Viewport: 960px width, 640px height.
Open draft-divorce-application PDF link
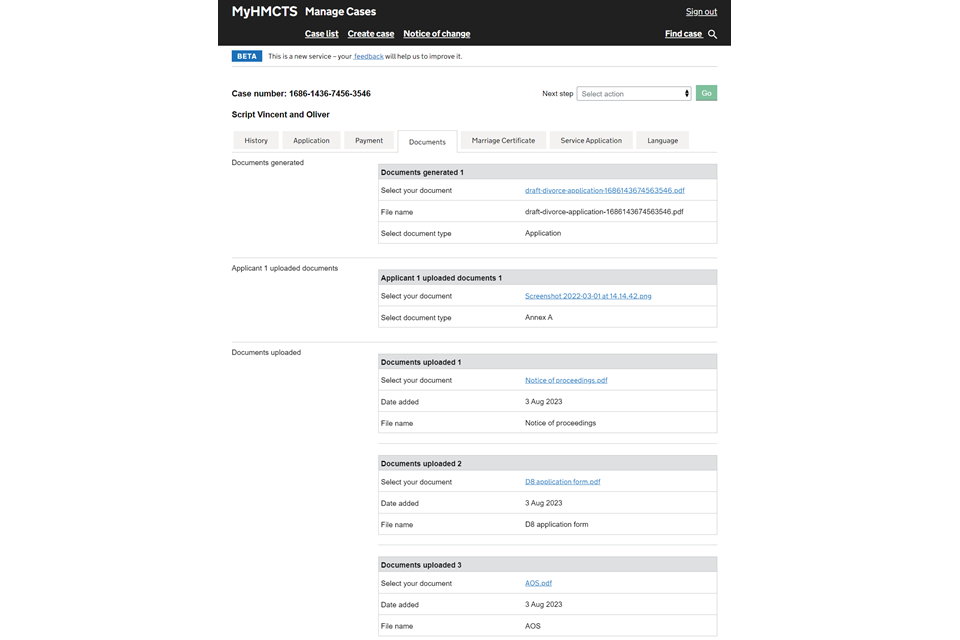604,190
